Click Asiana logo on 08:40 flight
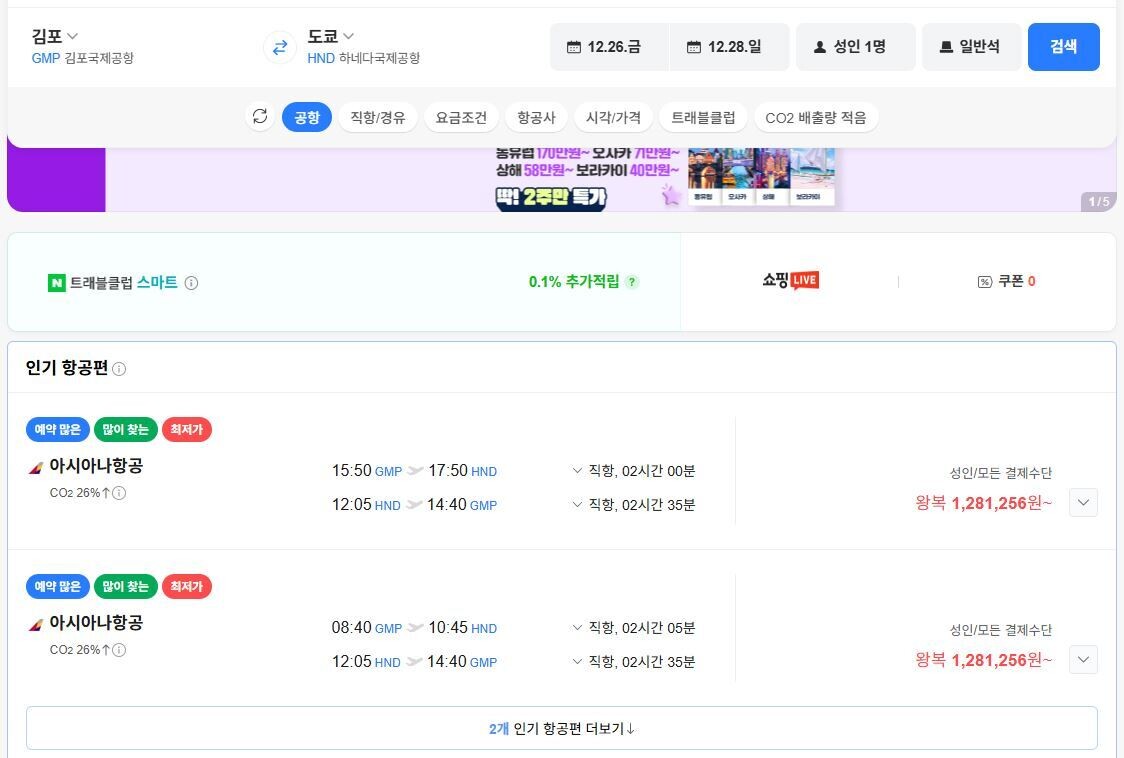Image resolution: width=1124 pixels, height=758 pixels. 36,625
